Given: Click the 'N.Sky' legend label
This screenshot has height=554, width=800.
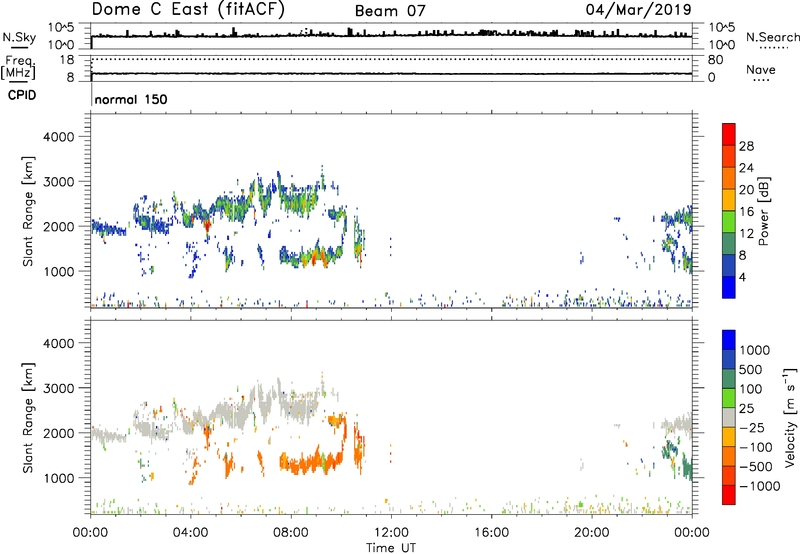Looking at the screenshot, I should coord(19,37).
